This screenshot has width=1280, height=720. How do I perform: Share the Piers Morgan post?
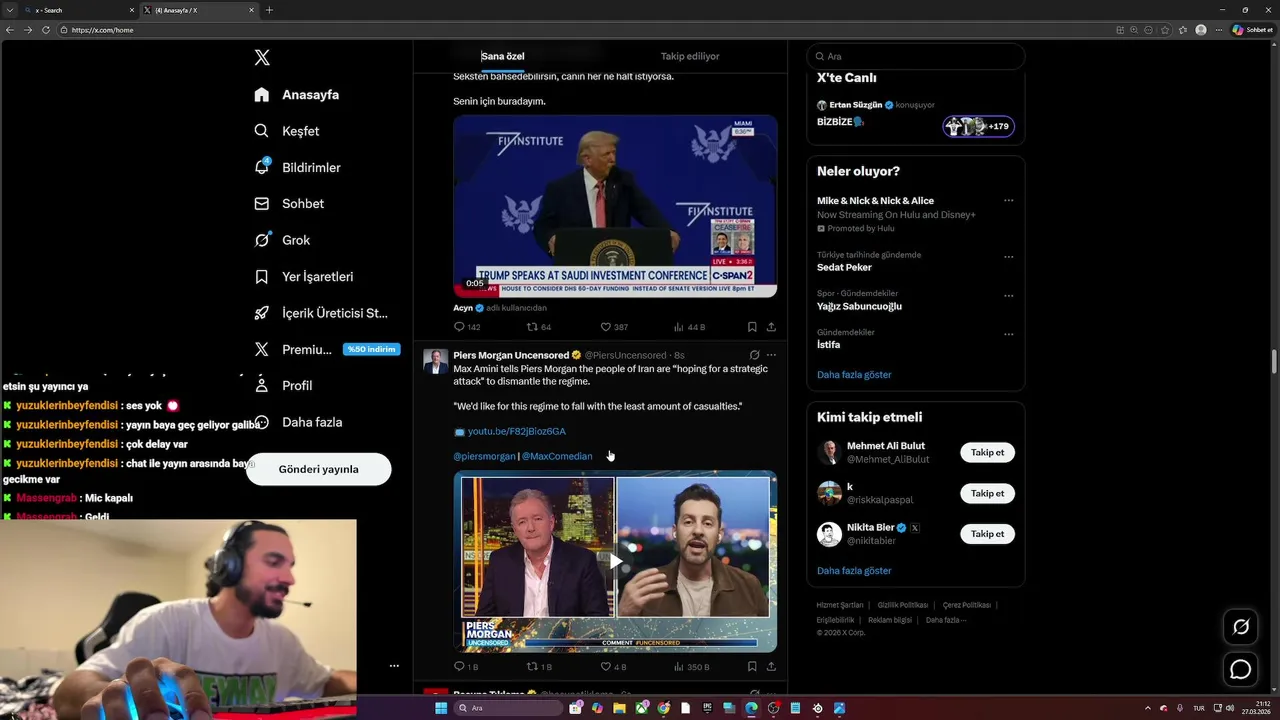point(771,667)
